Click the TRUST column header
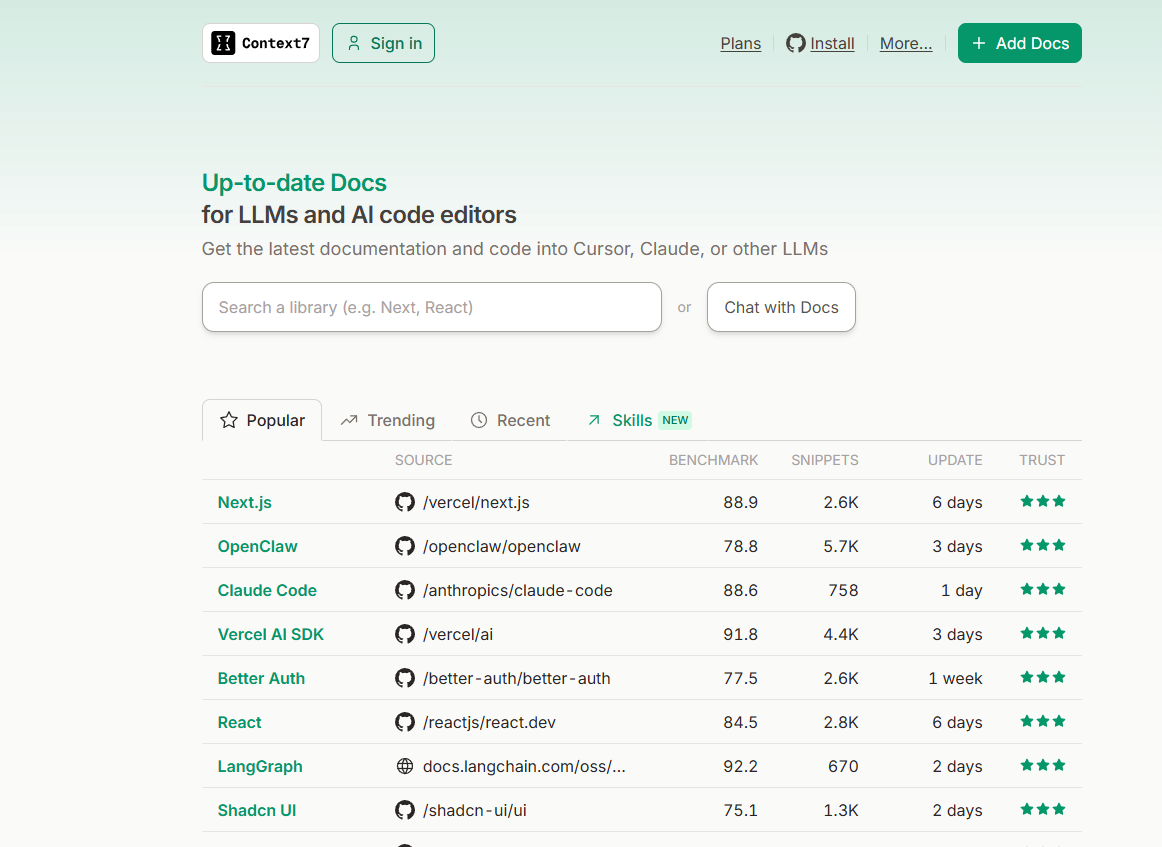The height and width of the screenshot is (847, 1162). click(1042, 460)
